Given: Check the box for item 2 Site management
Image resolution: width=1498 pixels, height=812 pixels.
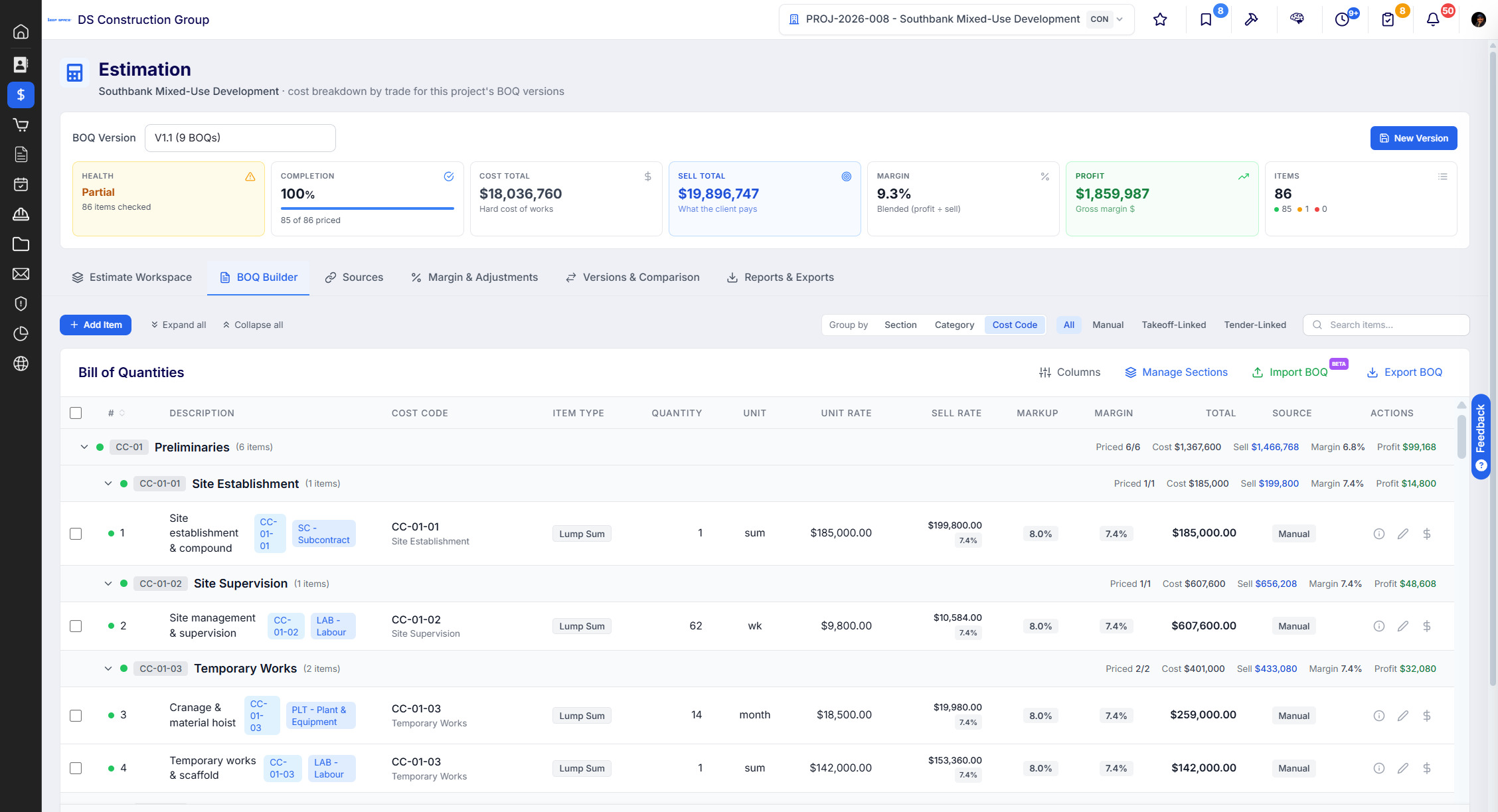Looking at the screenshot, I should [76, 626].
